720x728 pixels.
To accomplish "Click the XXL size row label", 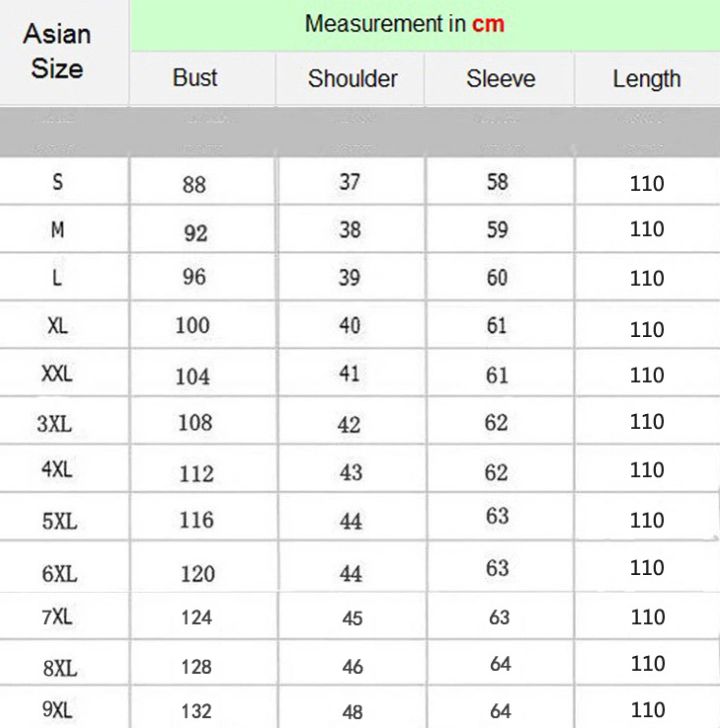I will [57, 374].
